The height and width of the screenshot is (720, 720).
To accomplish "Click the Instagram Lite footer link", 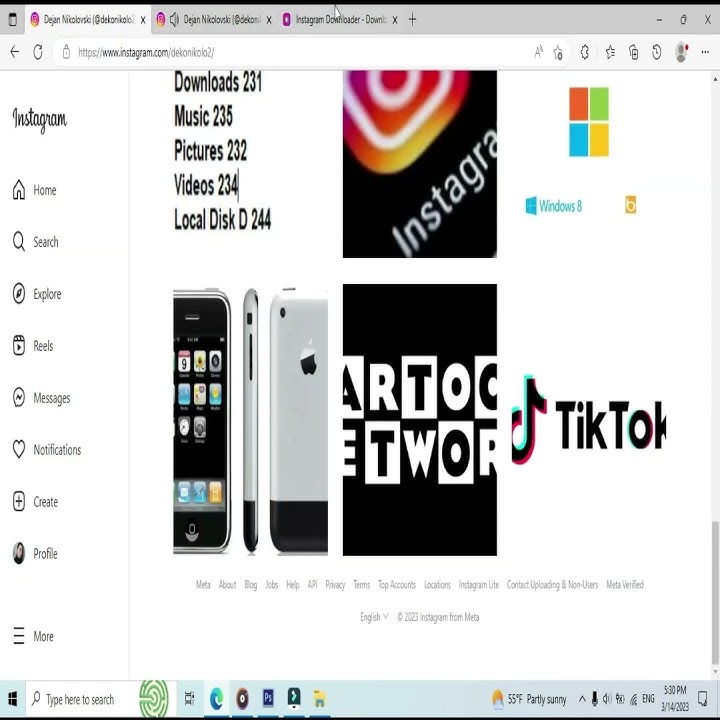I will click(x=478, y=585).
